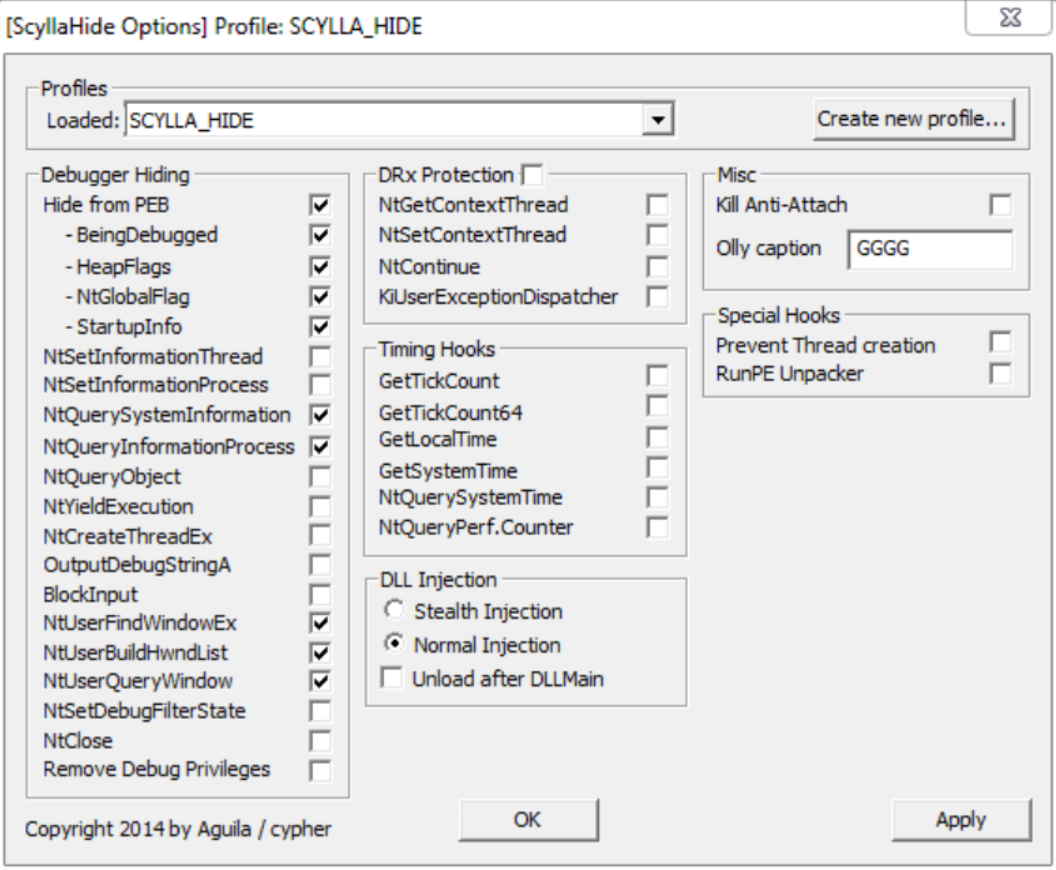Enable the GetSystemTime checkbox
The image size is (1056, 870).
[x=657, y=467]
